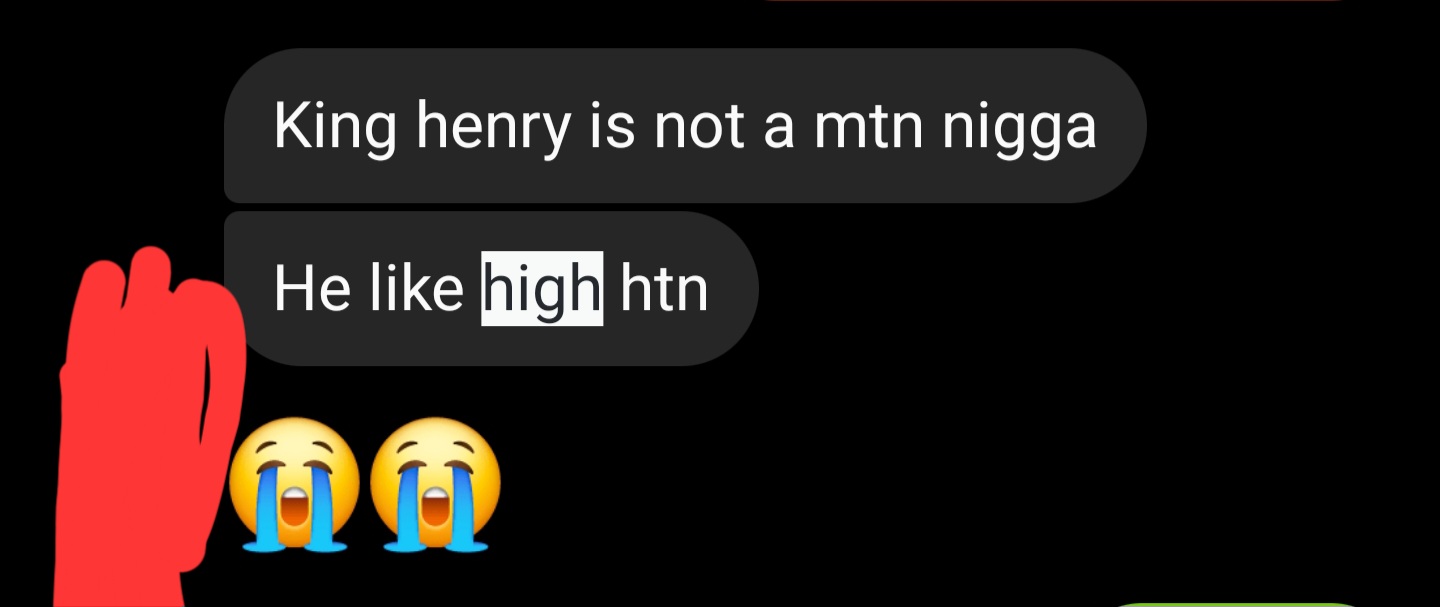Click the word "like" in second message

[415, 289]
